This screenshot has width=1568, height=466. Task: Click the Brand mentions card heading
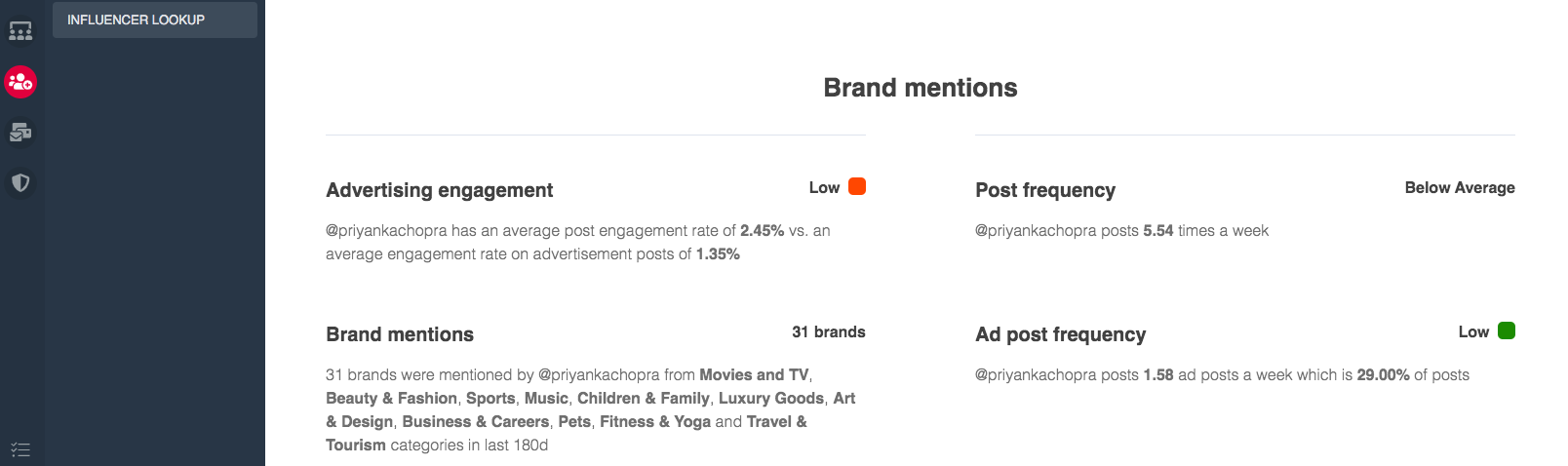(400, 334)
